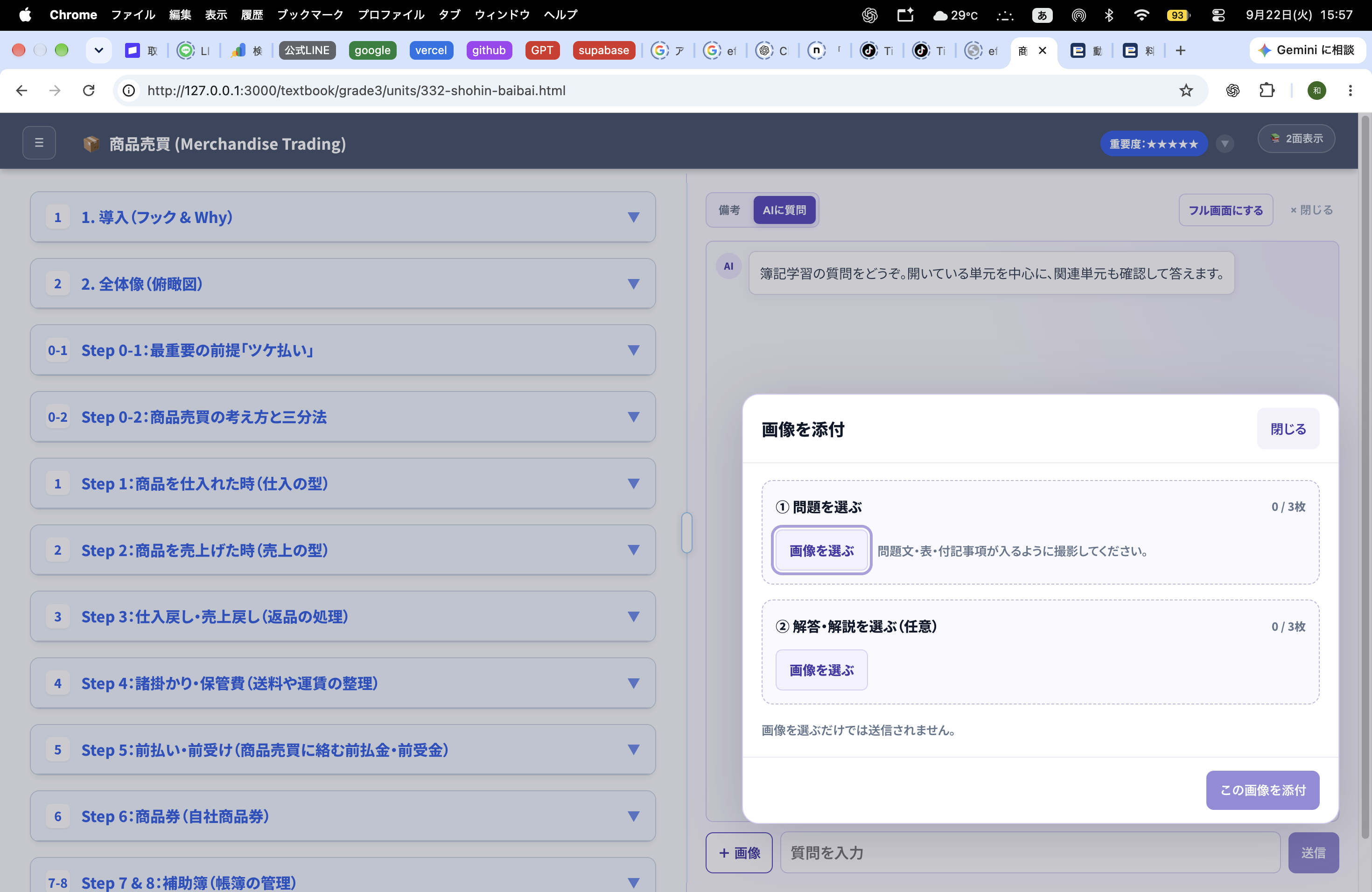
Task: View site information icon in address bar
Action: click(129, 91)
